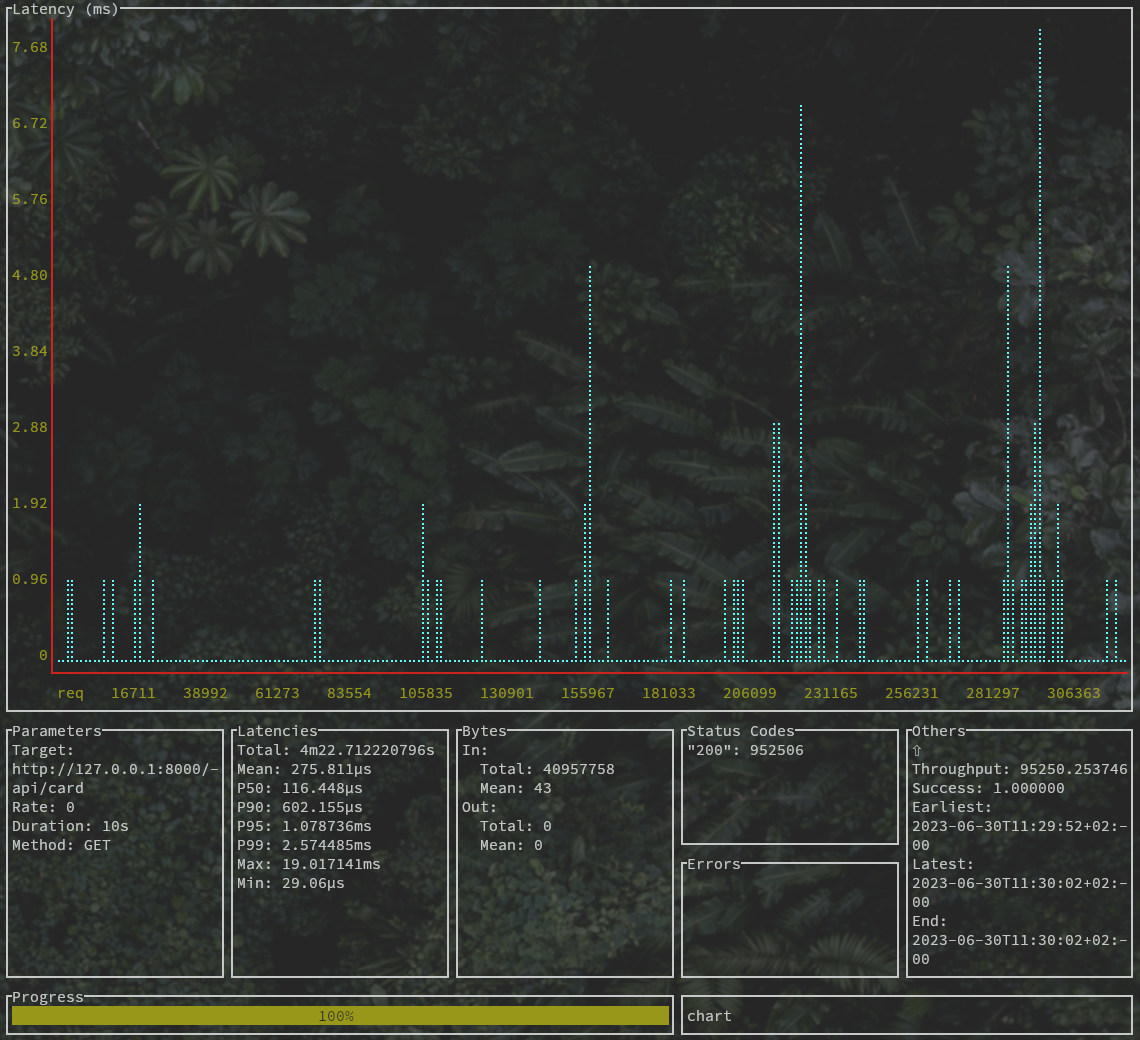Click the 'Out:' label in Bytes
Image resolution: width=1140 pixels, height=1040 pixels.
click(480, 807)
